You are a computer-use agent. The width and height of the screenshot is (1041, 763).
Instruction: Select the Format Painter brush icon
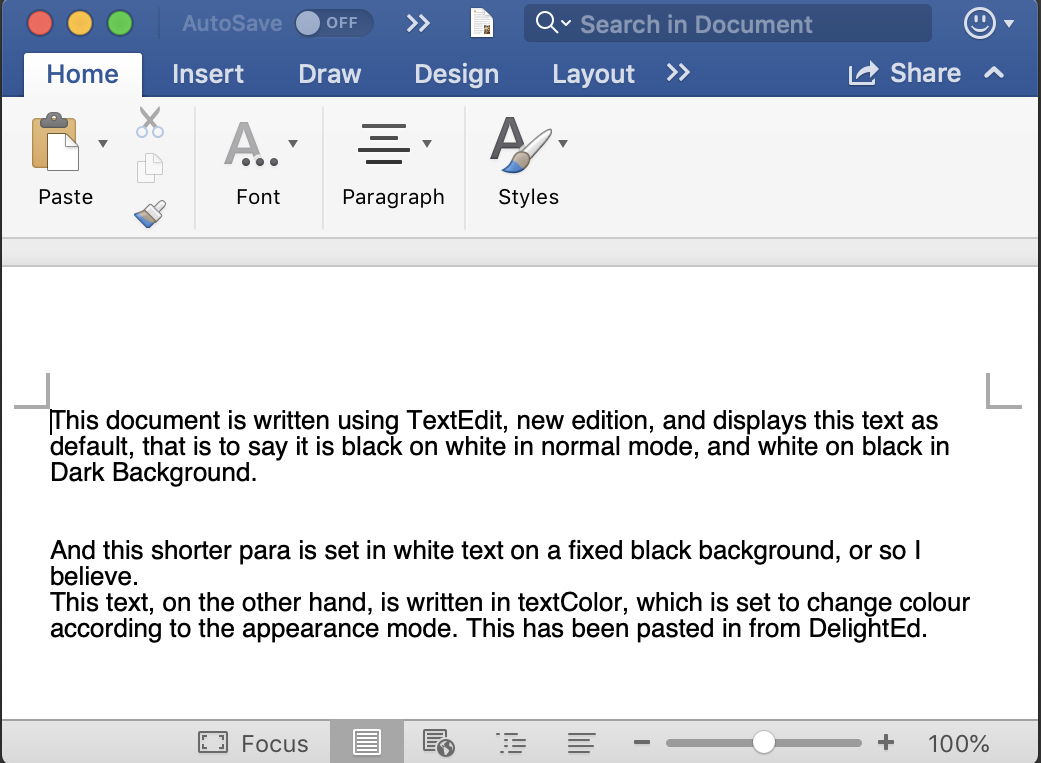[150, 213]
